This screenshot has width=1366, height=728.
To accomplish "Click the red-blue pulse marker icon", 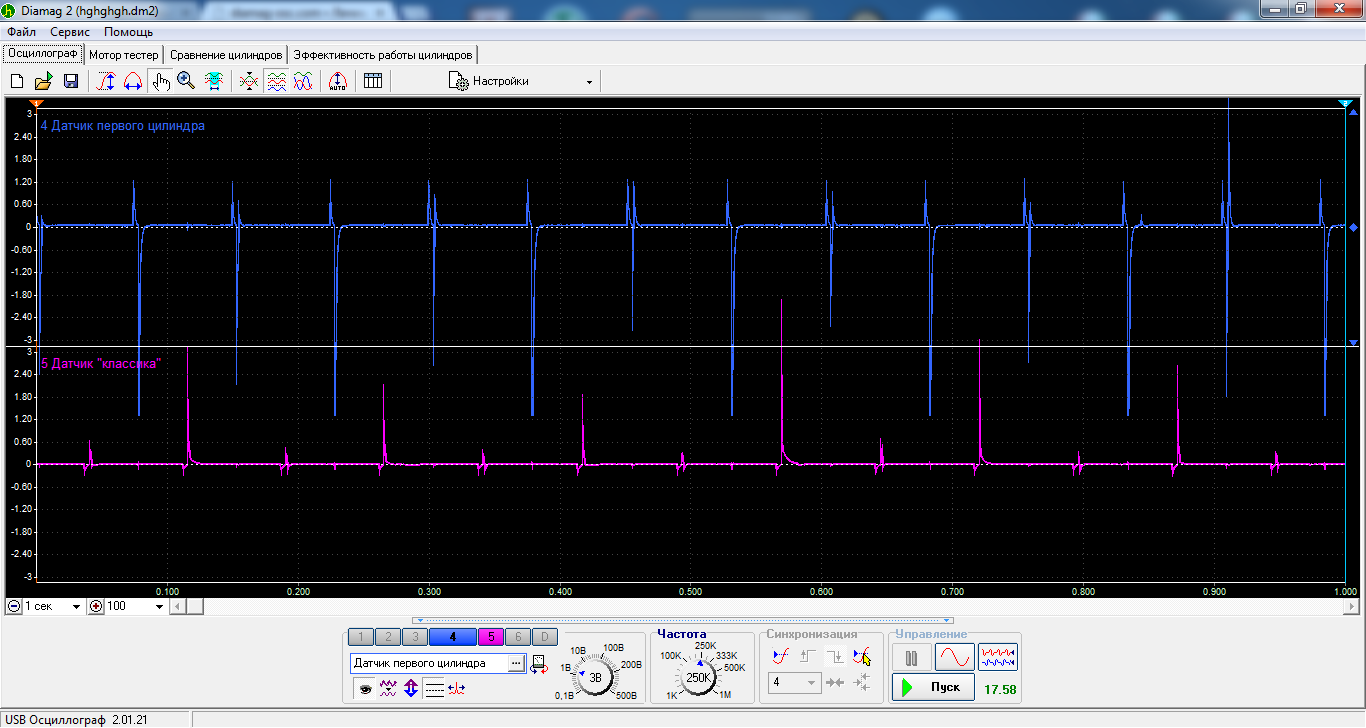I will [x=457, y=688].
